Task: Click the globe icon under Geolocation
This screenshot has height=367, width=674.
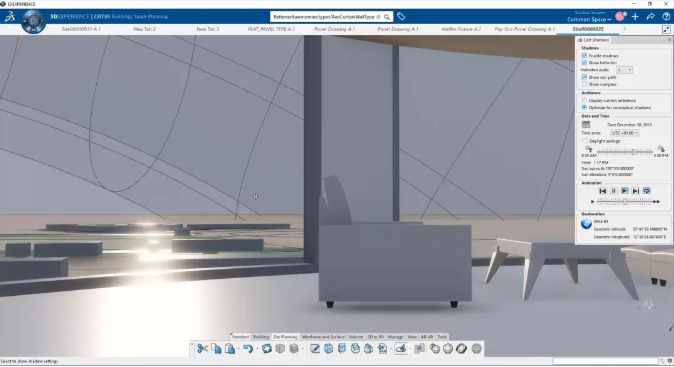Action: 586,224
